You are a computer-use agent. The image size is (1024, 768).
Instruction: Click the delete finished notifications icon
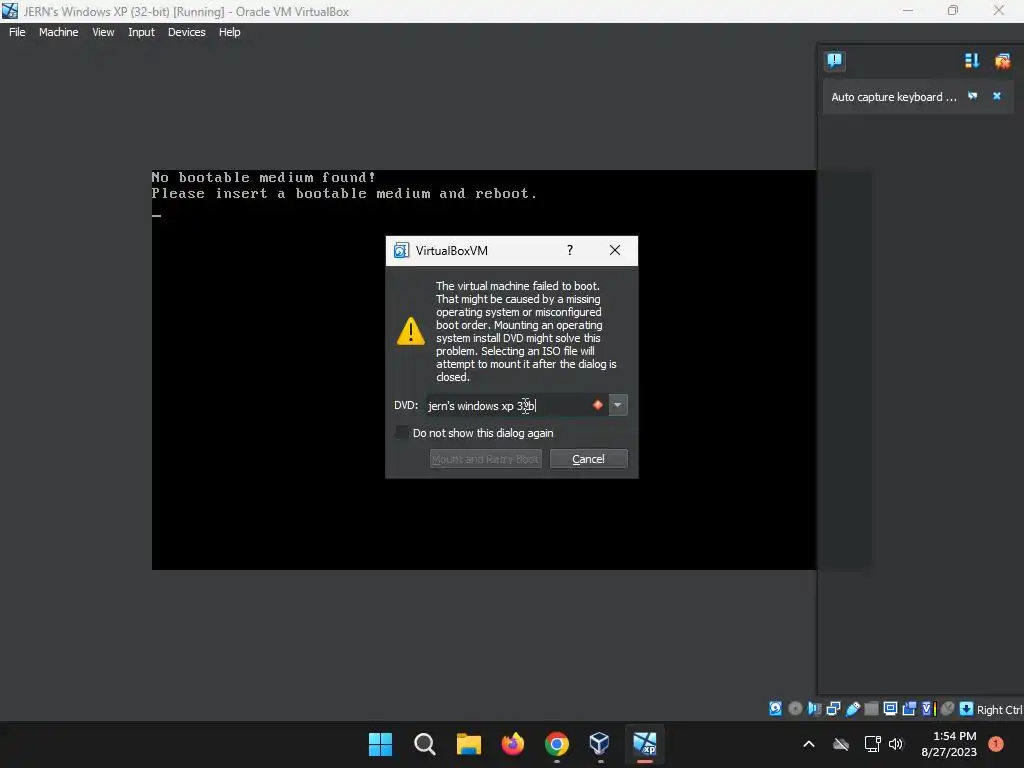(1002, 61)
